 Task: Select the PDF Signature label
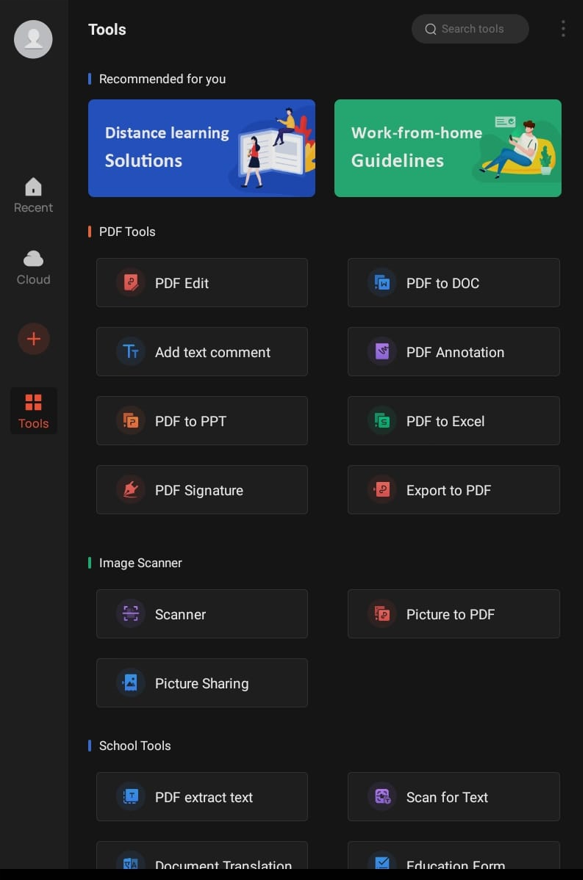[199, 491]
